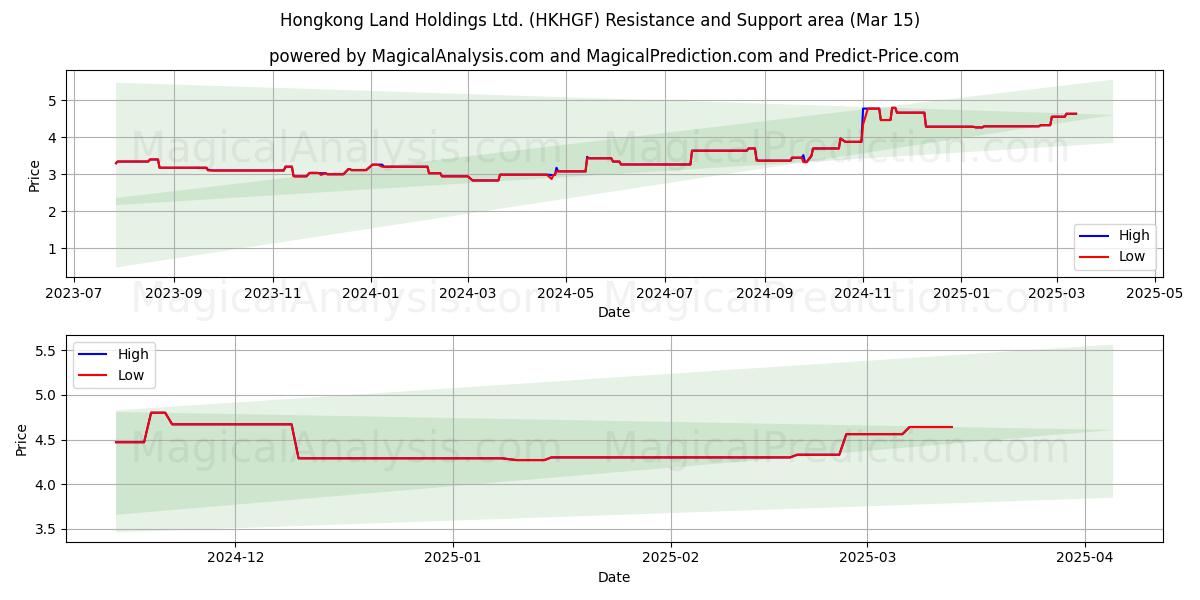Image resolution: width=1200 pixels, height=600 pixels.
Task: Click the '2023-07' tick label
Action: point(76,293)
